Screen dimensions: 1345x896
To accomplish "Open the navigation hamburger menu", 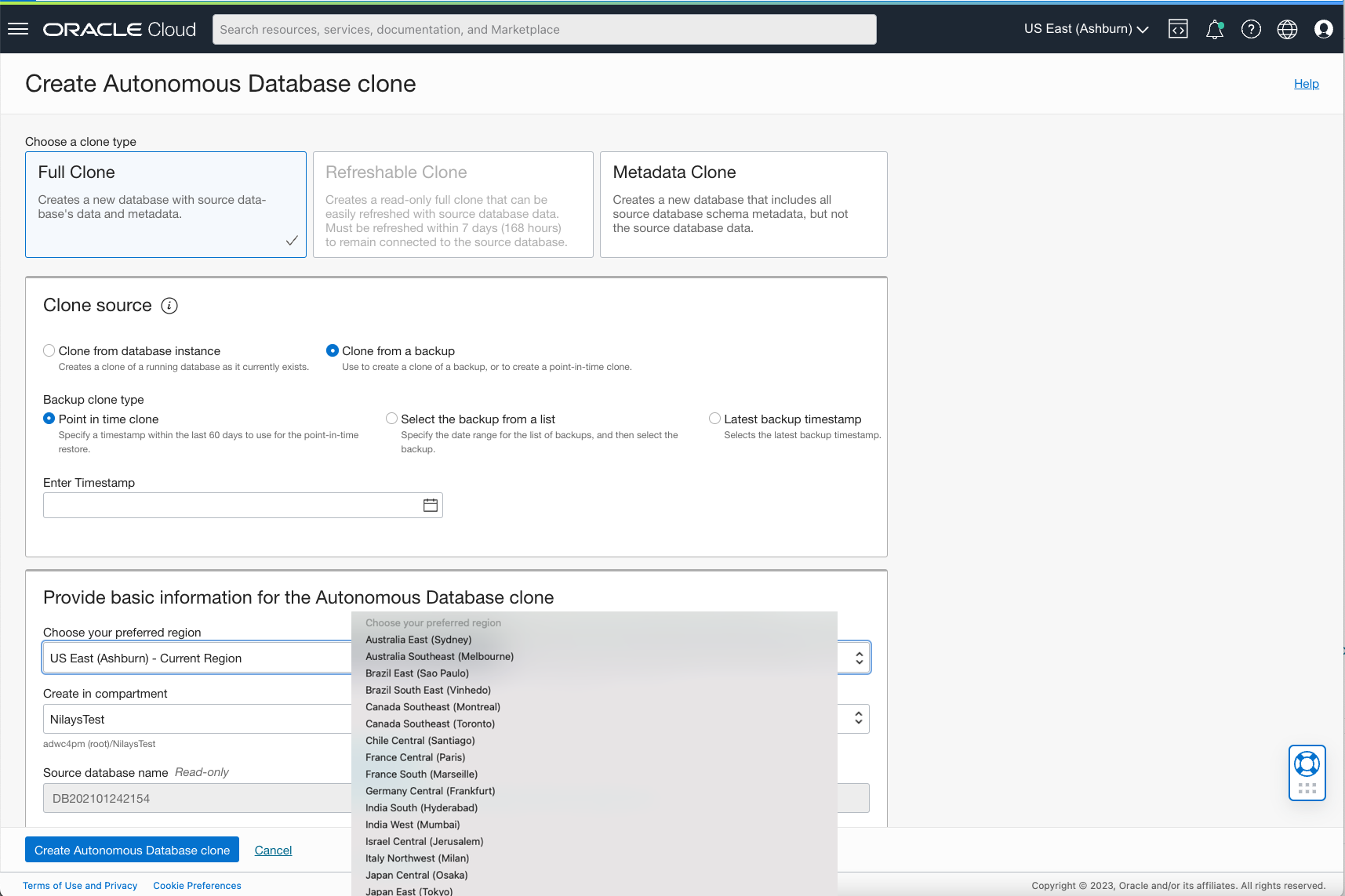I will point(17,29).
